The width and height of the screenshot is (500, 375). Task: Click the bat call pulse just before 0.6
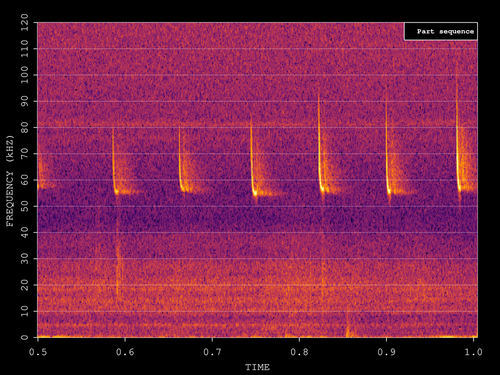(x=116, y=162)
